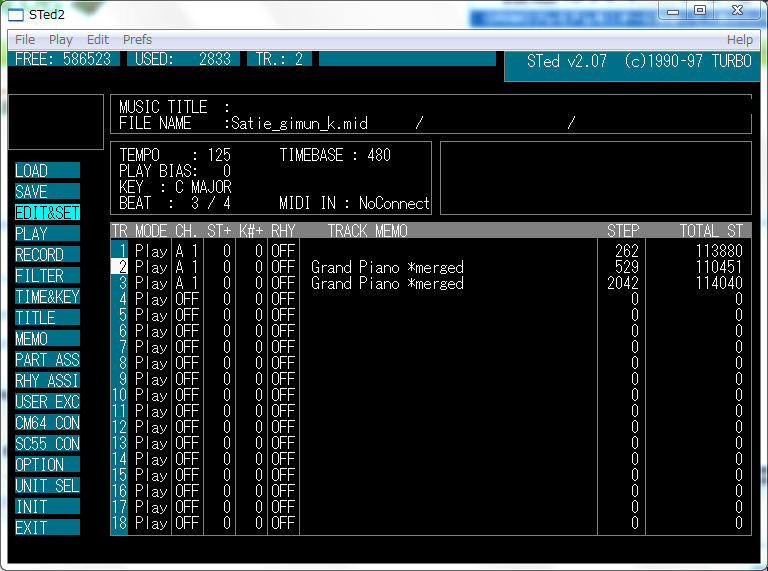Toggle track 2 RHY OFF setting

pyautogui.click(x=283, y=268)
